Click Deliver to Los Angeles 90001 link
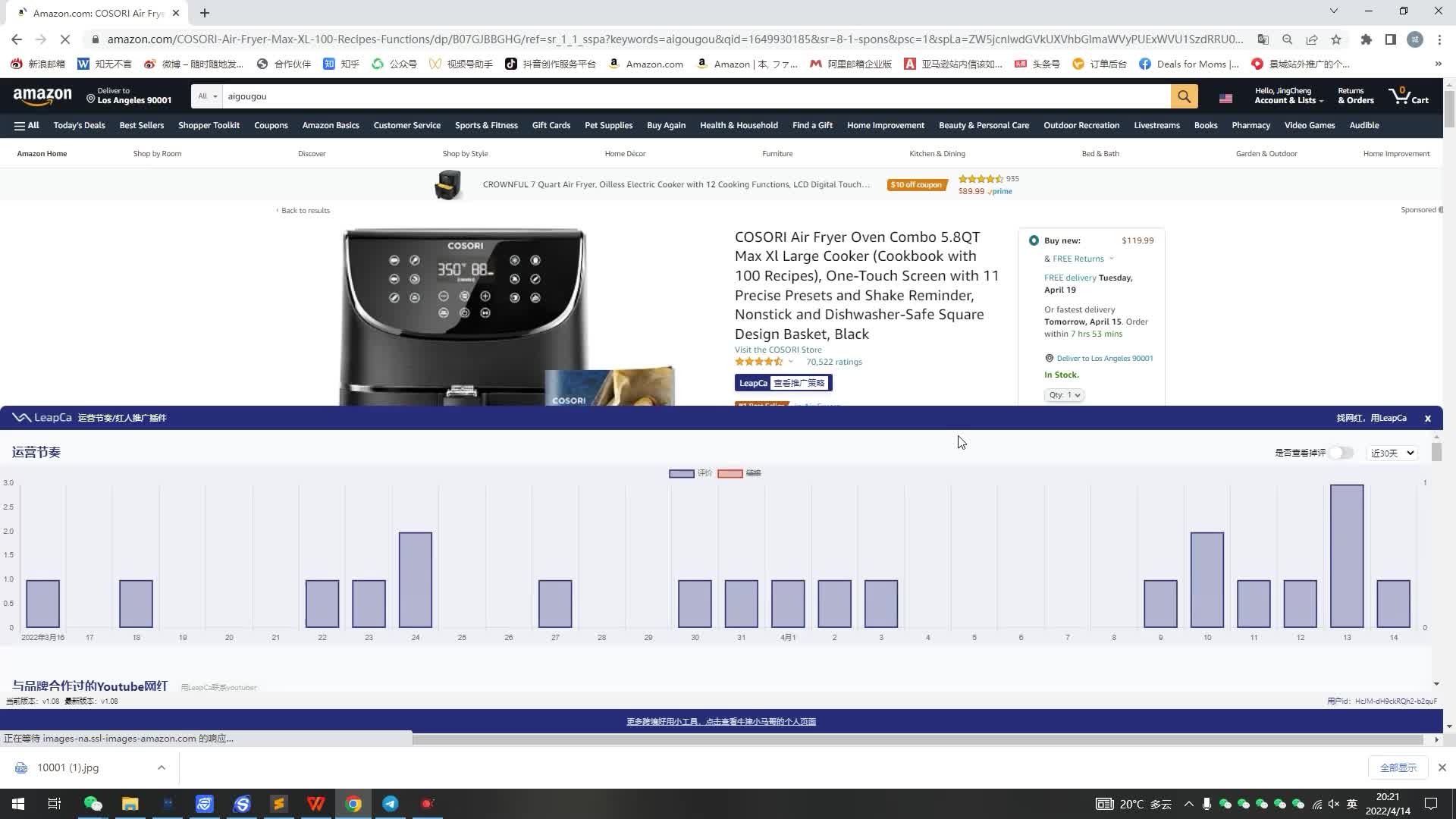1456x819 pixels. tap(1104, 359)
